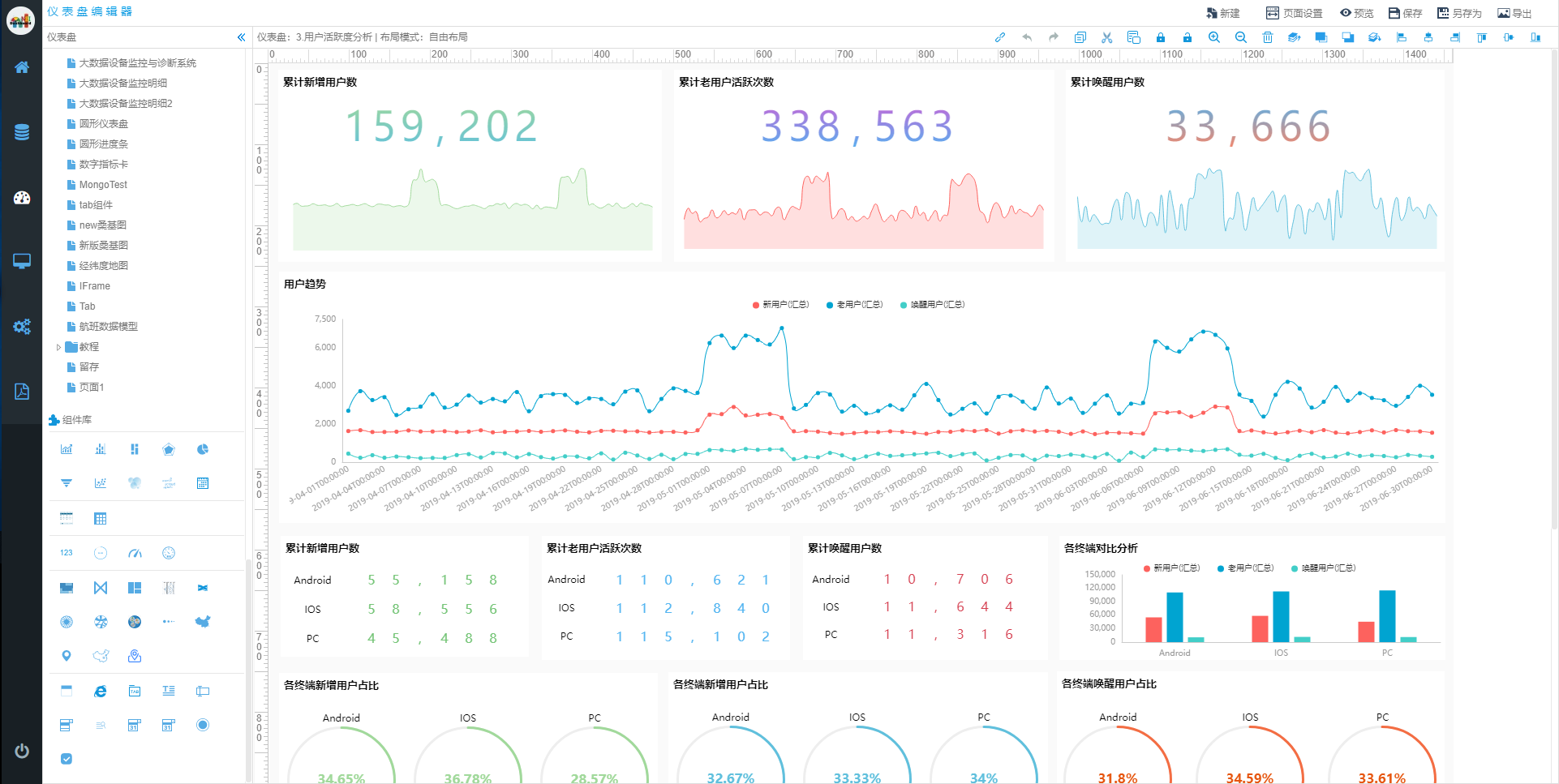Add a funnel chart component
This screenshot has height=784, width=1559.
point(67,483)
